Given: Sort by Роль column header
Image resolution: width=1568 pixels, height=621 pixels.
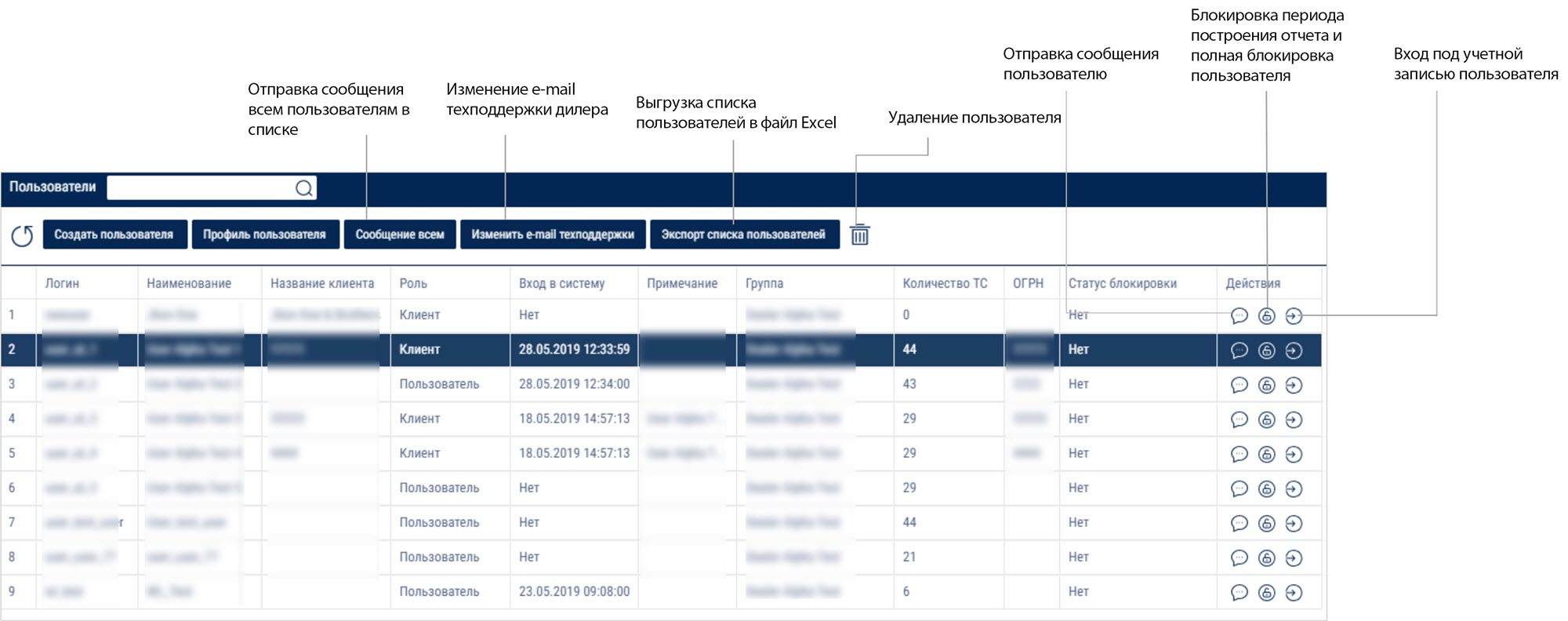Looking at the screenshot, I should (x=413, y=283).
